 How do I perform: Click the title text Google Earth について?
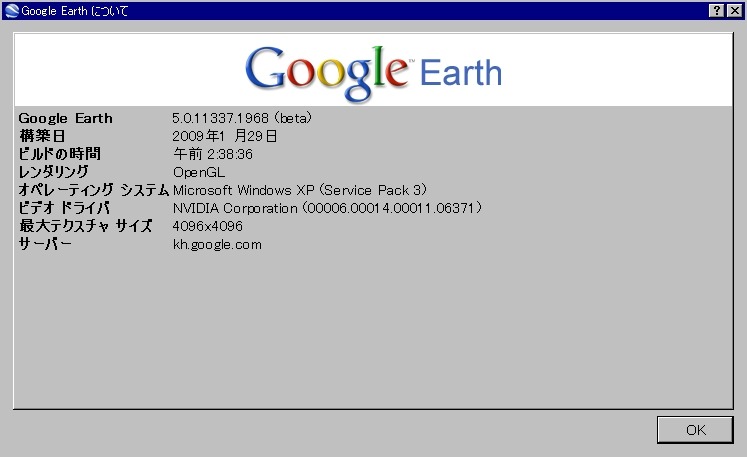pos(75,10)
